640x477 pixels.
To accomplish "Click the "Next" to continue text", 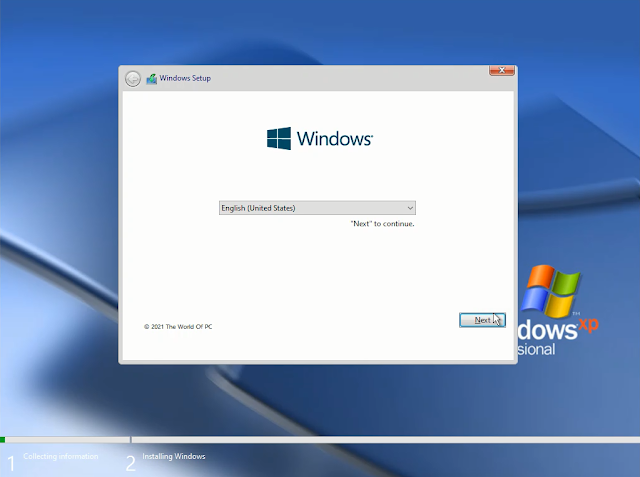I will point(382,224).
